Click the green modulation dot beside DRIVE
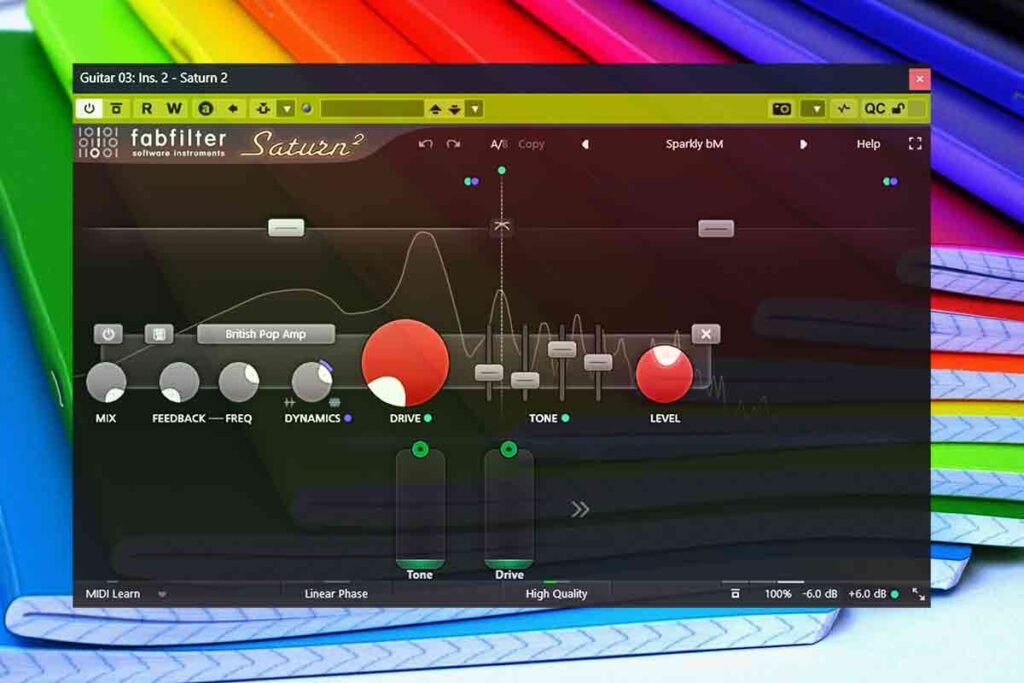This screenshot has height=683, width=1024. coord(428,419)
